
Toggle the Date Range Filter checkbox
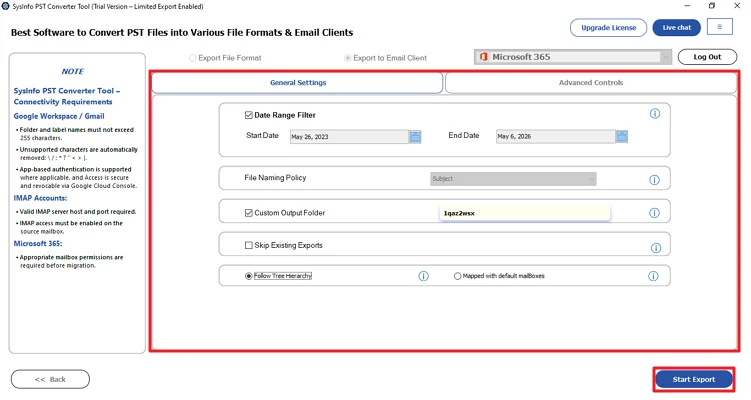click(x=249, y=115)
